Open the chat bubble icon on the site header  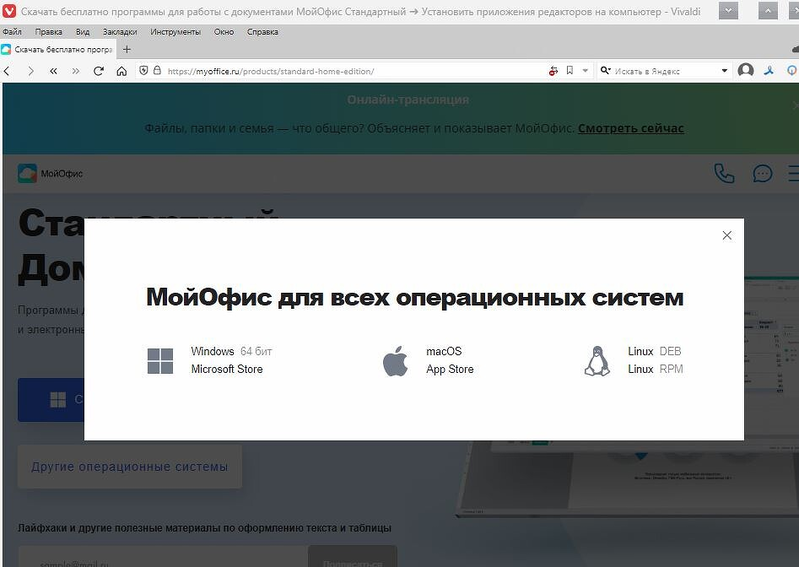pos(762,173)
